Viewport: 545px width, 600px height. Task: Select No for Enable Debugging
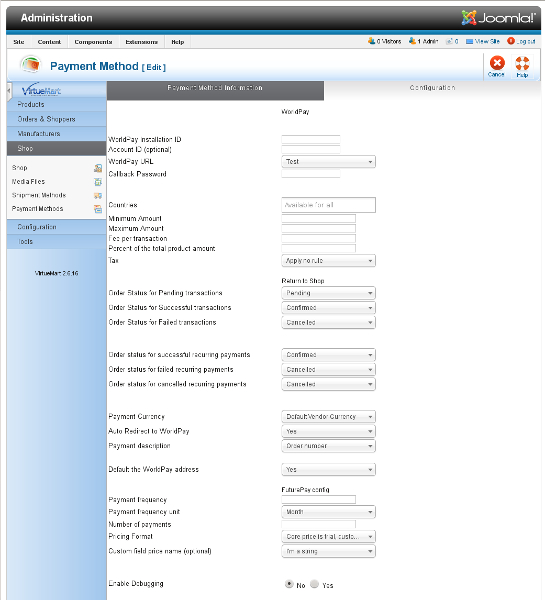(289, 584)
